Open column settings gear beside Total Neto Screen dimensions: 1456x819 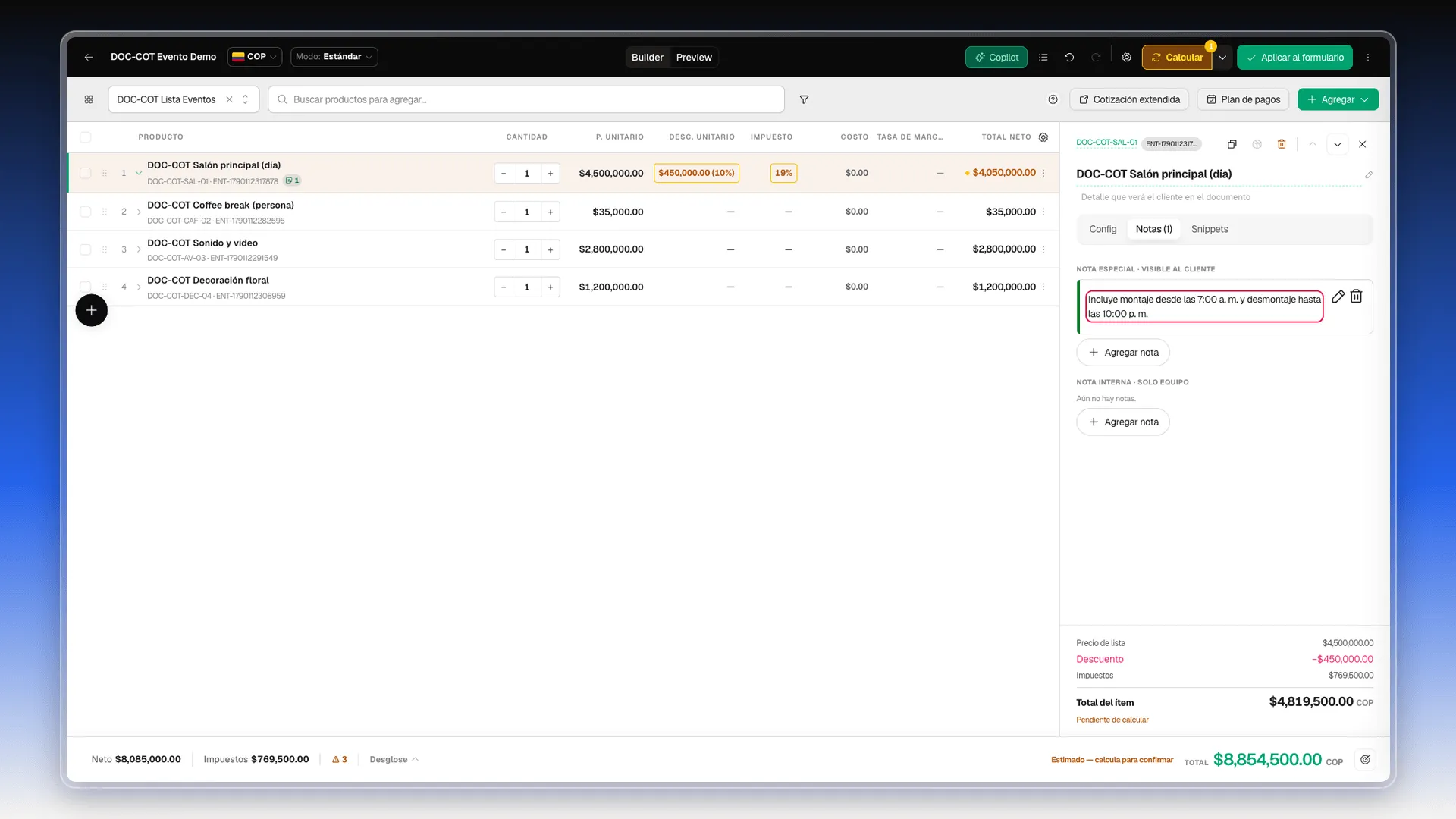[x=1043, y=137]
